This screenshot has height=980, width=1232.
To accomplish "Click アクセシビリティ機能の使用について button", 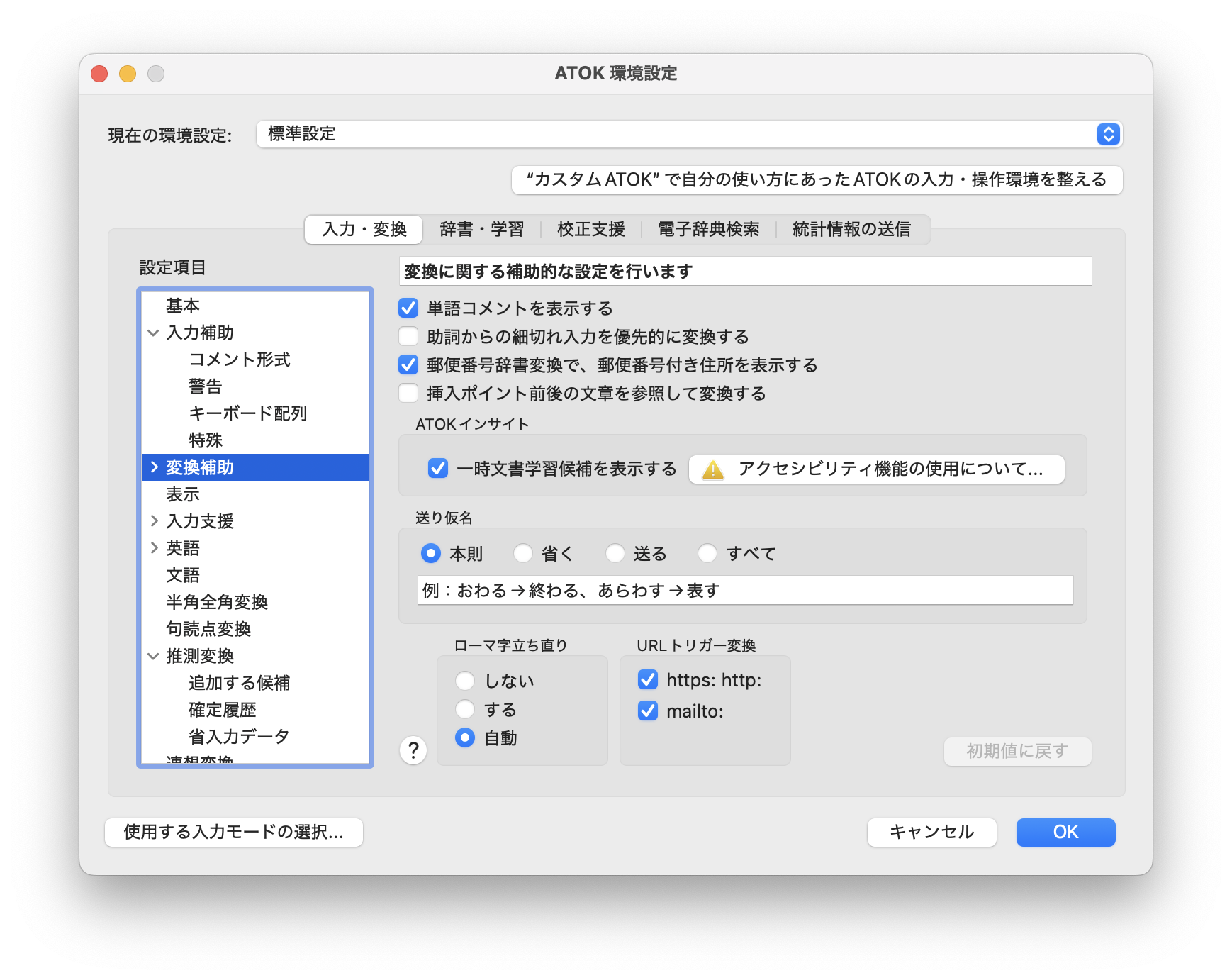I will coord(877,469).
